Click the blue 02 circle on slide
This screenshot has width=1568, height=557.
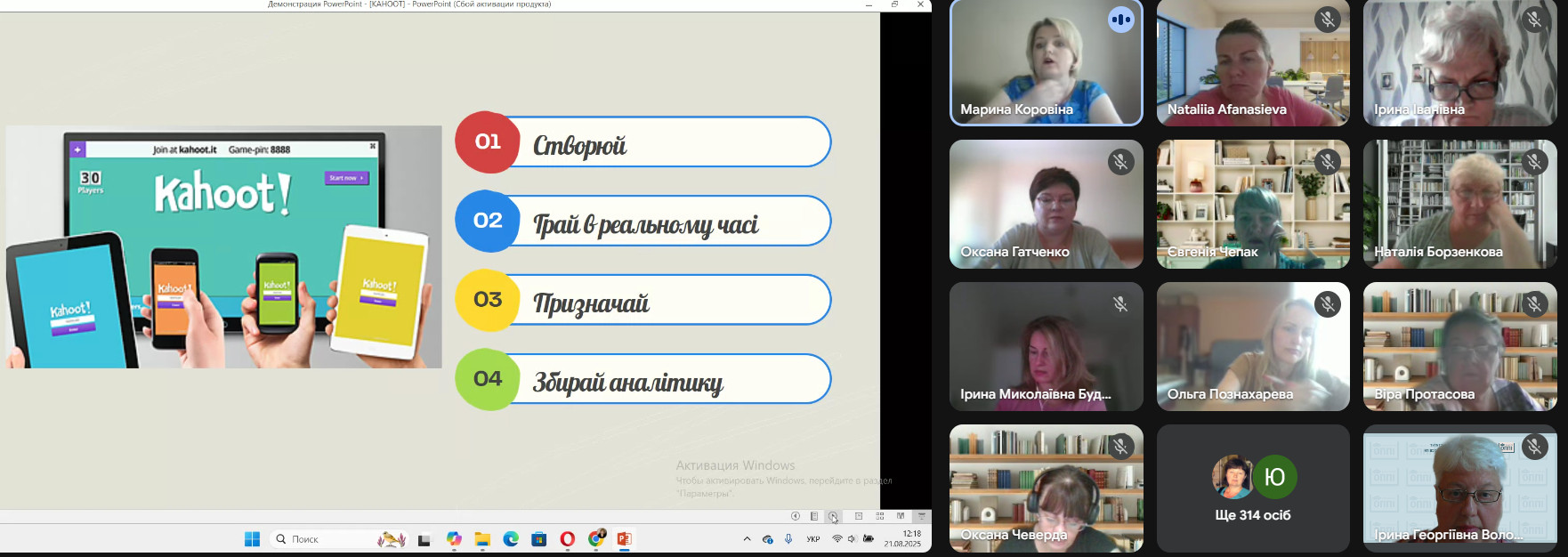coord(488,221)
